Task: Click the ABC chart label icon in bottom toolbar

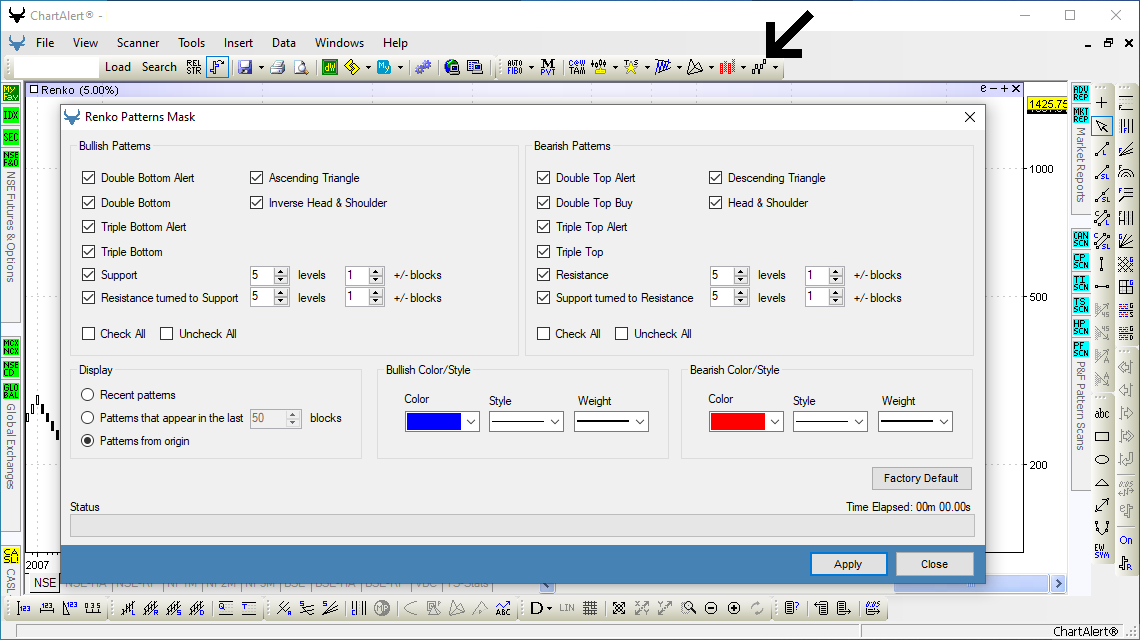Action: (502, 608)
